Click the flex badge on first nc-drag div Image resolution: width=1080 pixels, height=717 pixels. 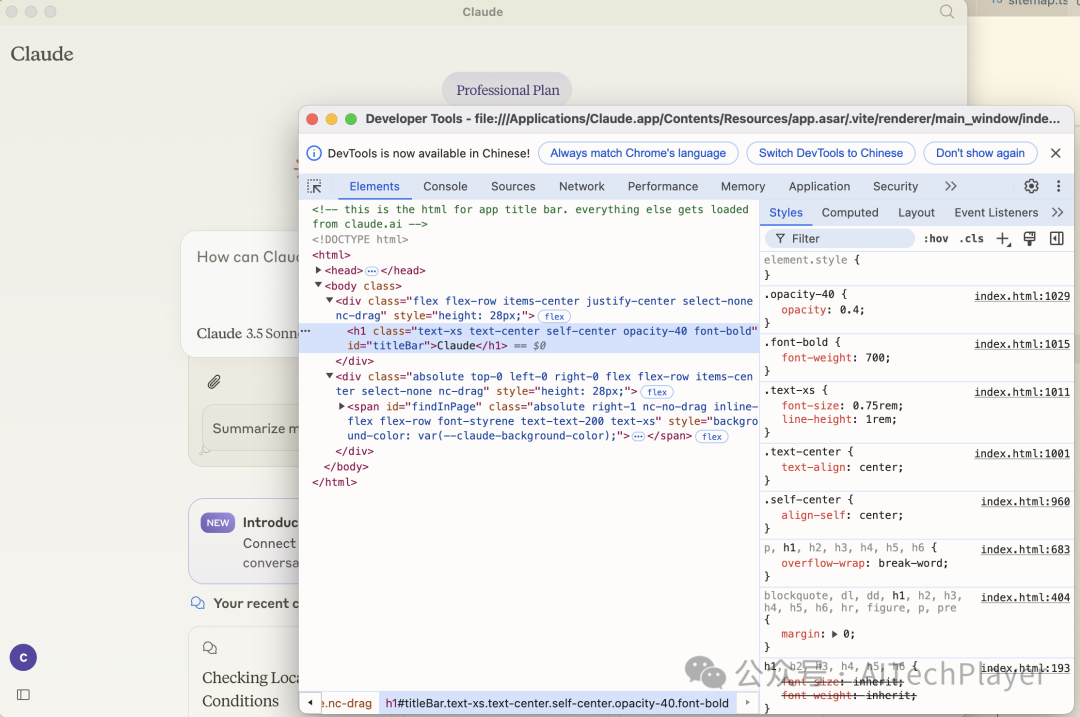554,316
